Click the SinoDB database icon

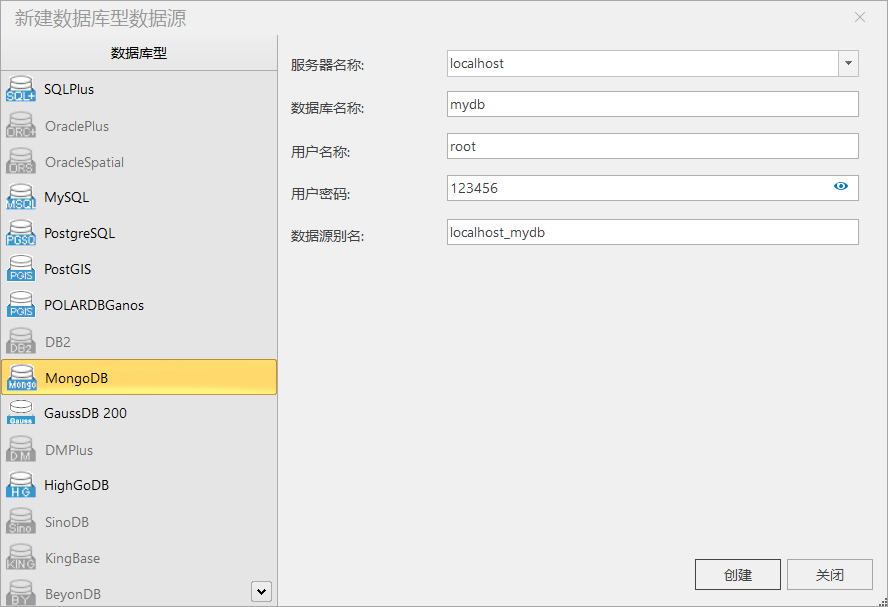click(21, 521)
